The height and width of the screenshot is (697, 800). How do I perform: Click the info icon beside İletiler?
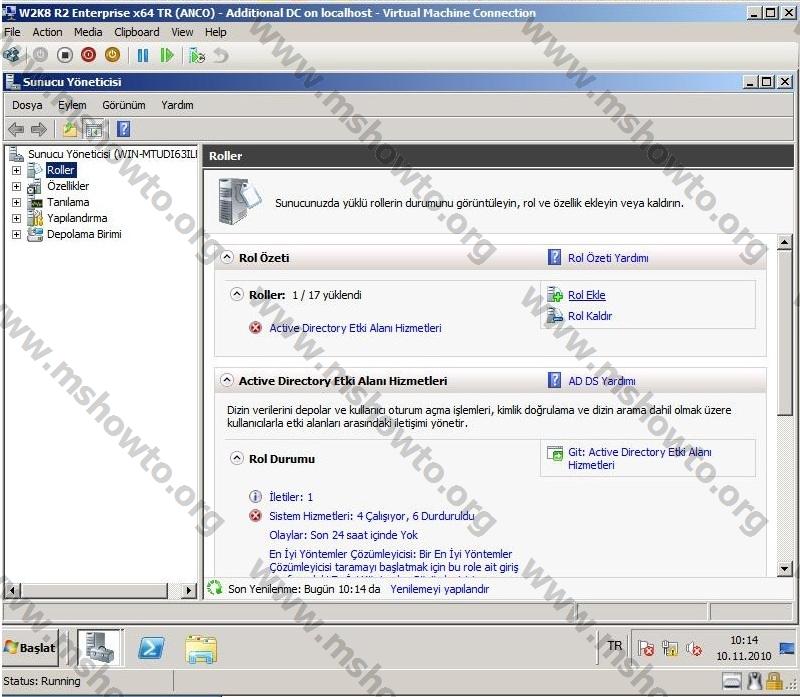coord(255,496)
